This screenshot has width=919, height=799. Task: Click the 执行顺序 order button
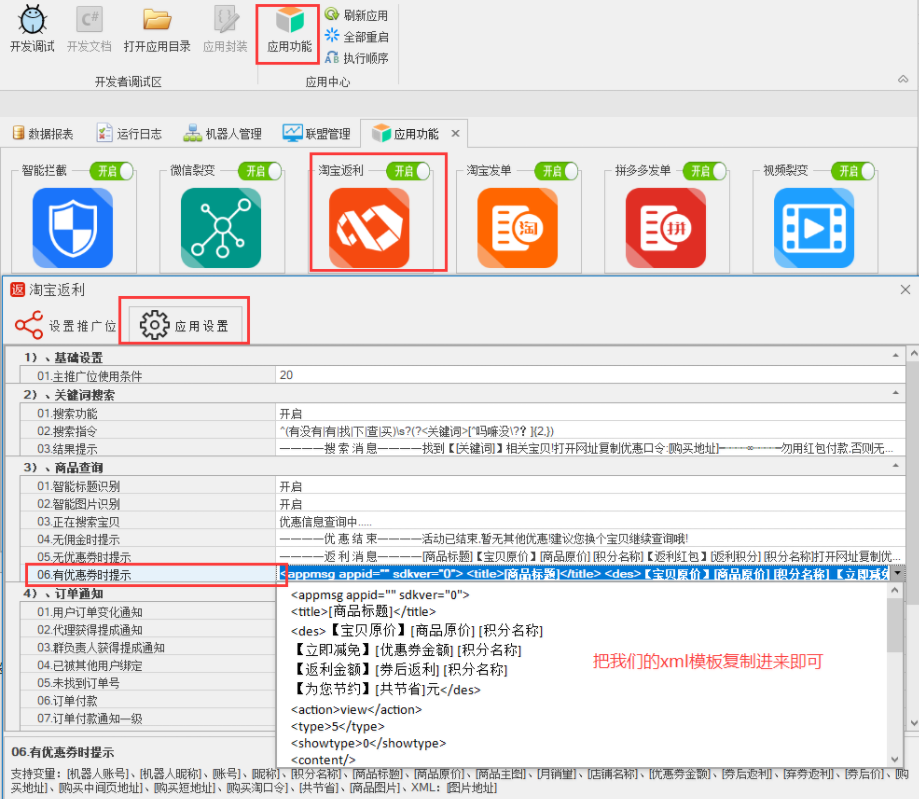tap(356, 57)
